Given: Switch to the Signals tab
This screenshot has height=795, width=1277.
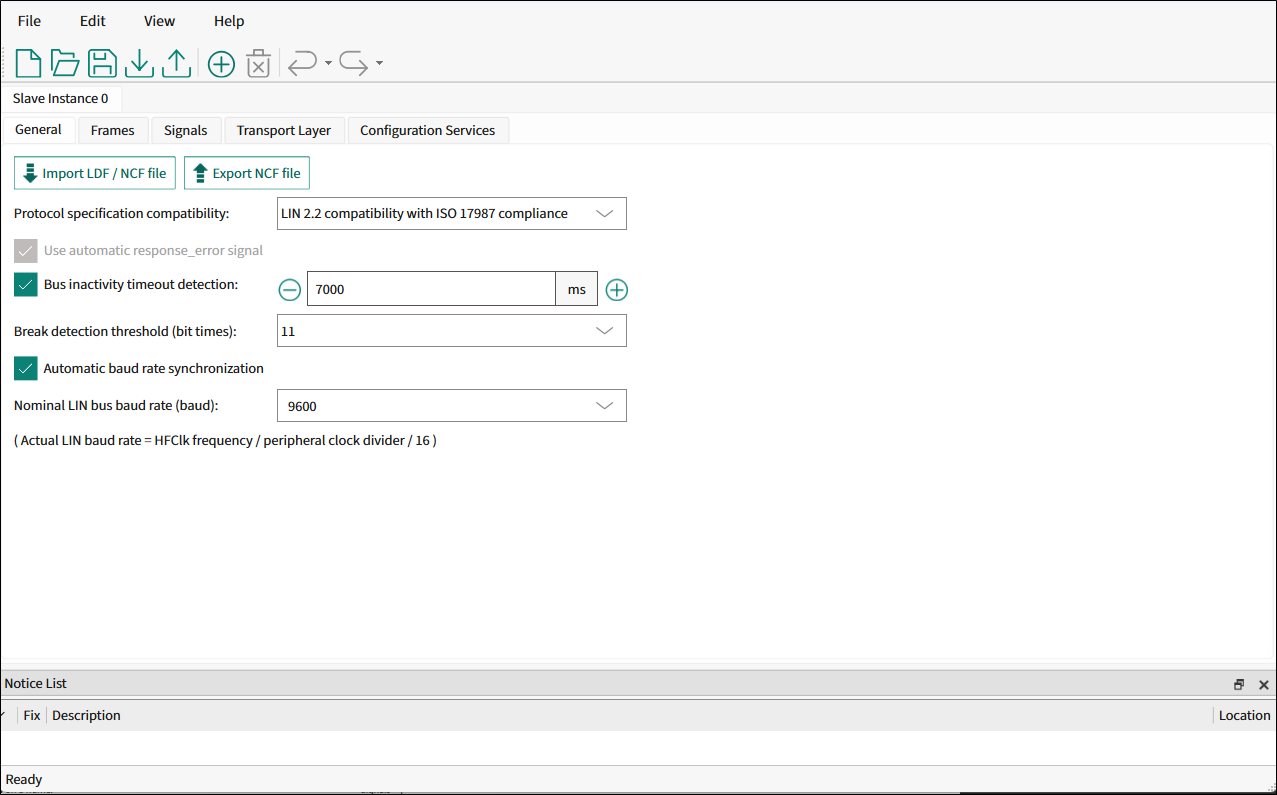Looking at the screenshot, I should coord(186,131).
